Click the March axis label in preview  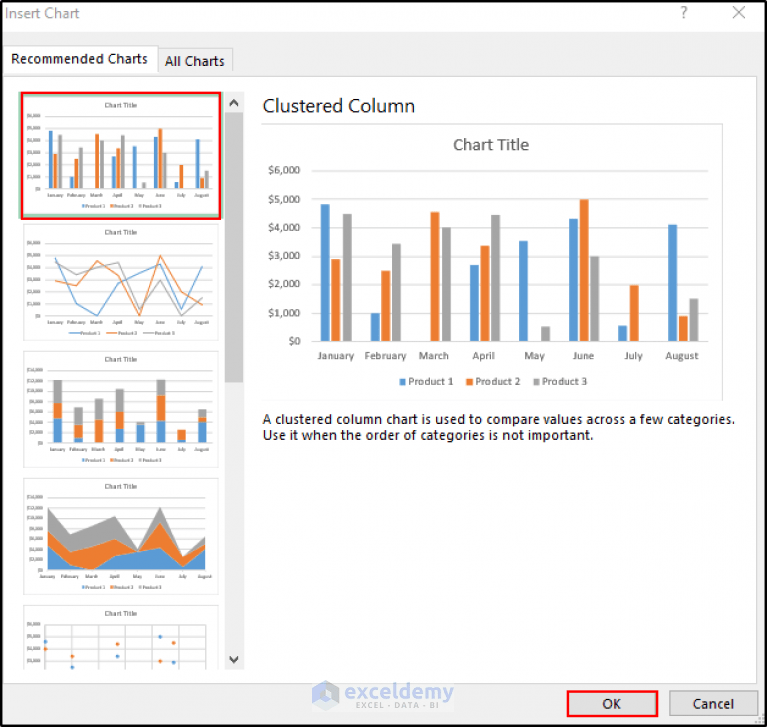point(433,356)
